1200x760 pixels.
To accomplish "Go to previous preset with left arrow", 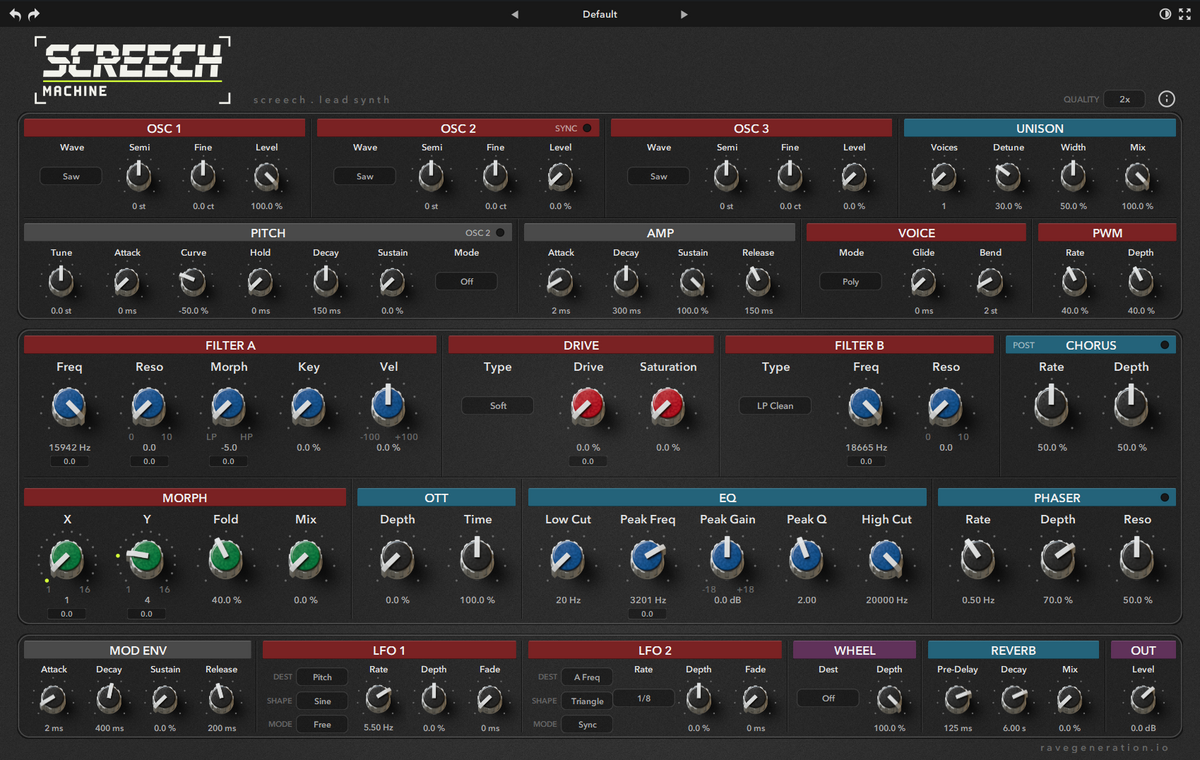I will click(515, 14).
